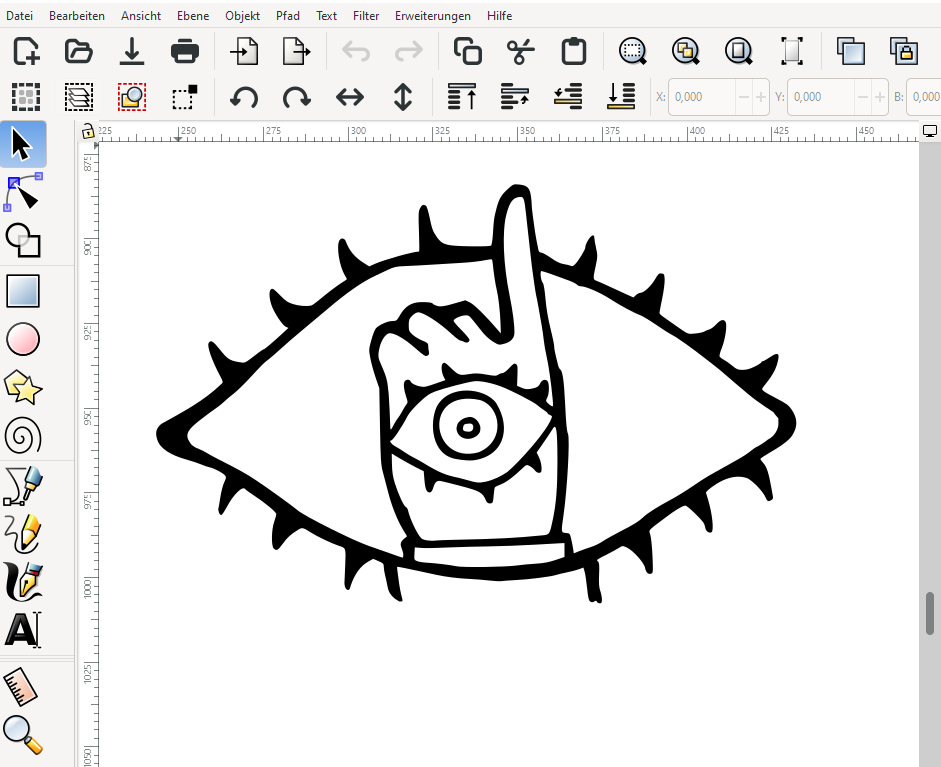Flip the selection horizontally
The image size is (941, 767).
click(x=349, y=97)
